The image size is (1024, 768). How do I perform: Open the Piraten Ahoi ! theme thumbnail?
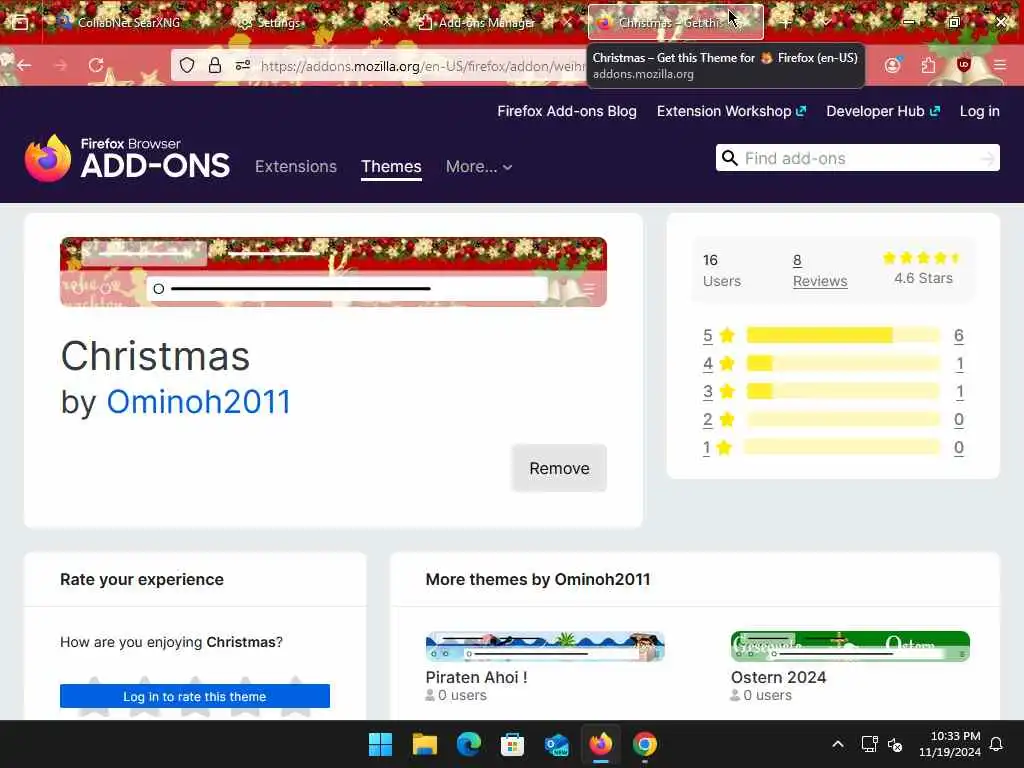(545, 647)
